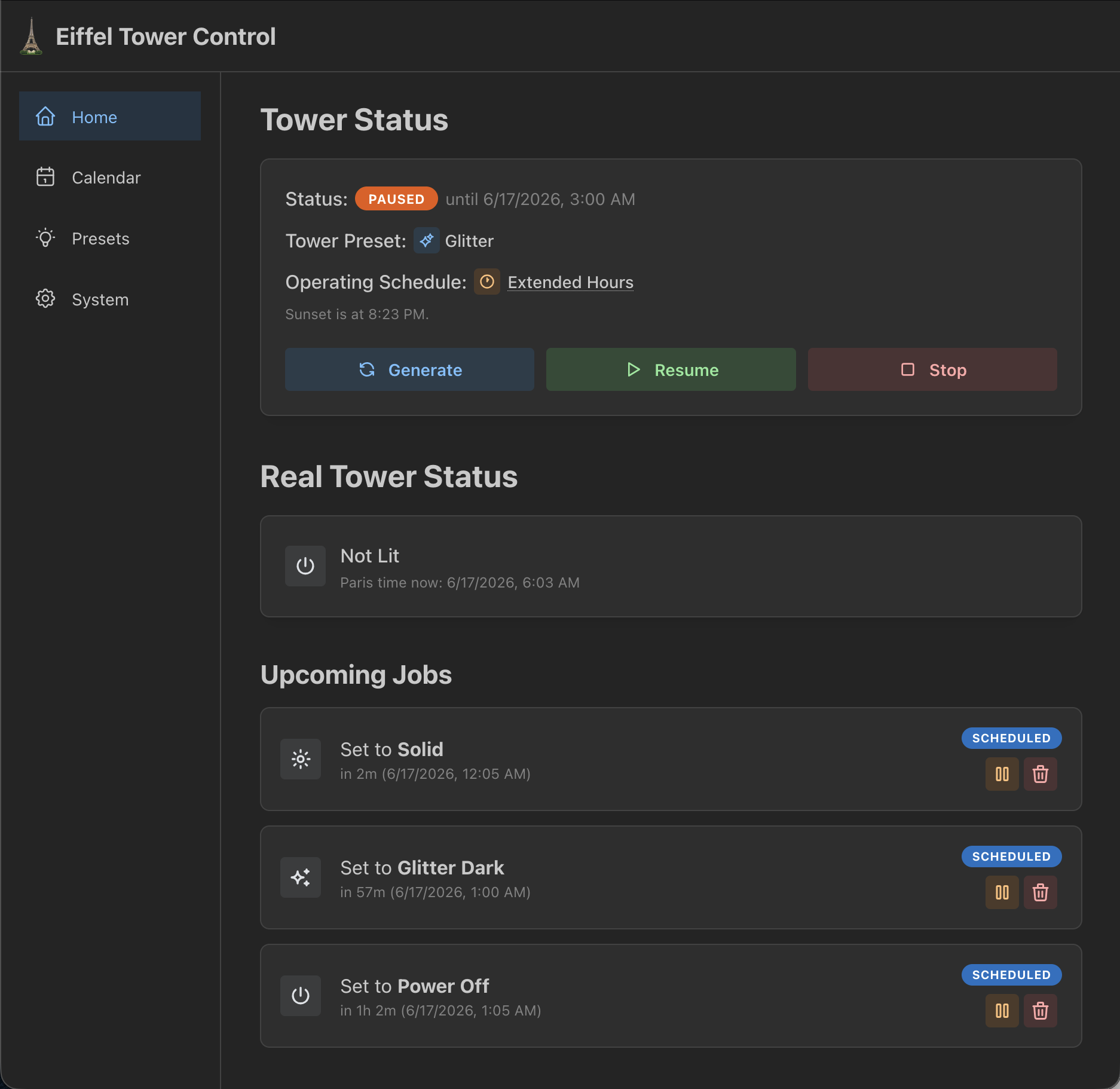Click the play icon in Resume button

[634, 369]
